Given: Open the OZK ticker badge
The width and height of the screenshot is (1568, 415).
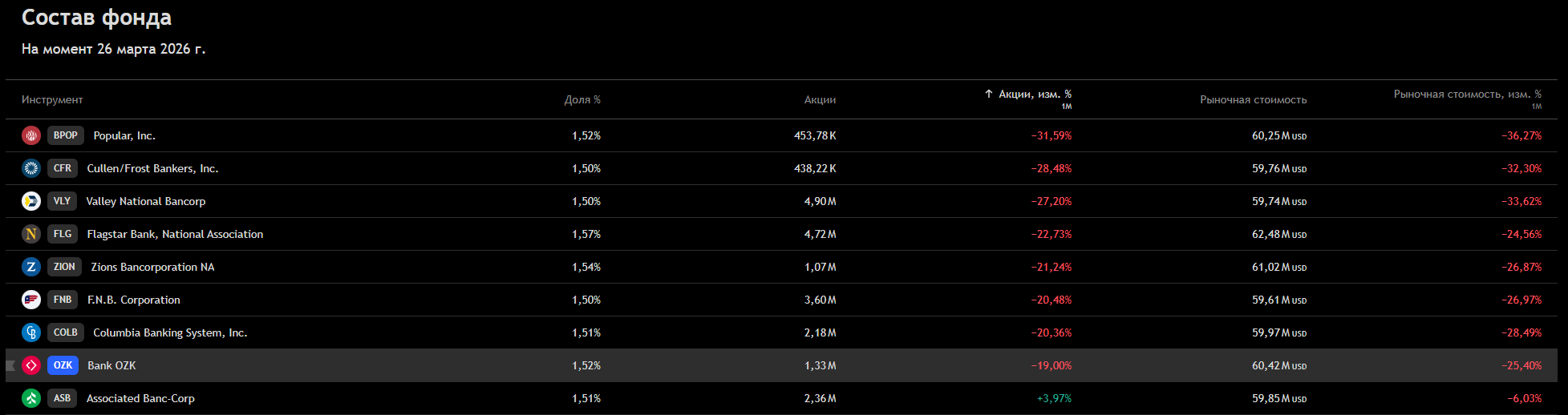Looking at the screenshot, I should point(63,365).
